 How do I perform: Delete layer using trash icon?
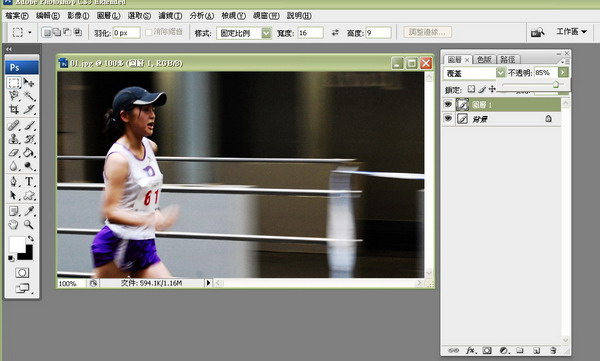point(553,350)
